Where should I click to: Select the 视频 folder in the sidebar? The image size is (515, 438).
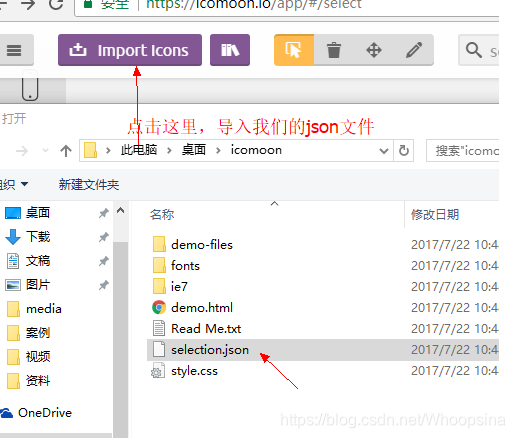[x=38, y=357]
